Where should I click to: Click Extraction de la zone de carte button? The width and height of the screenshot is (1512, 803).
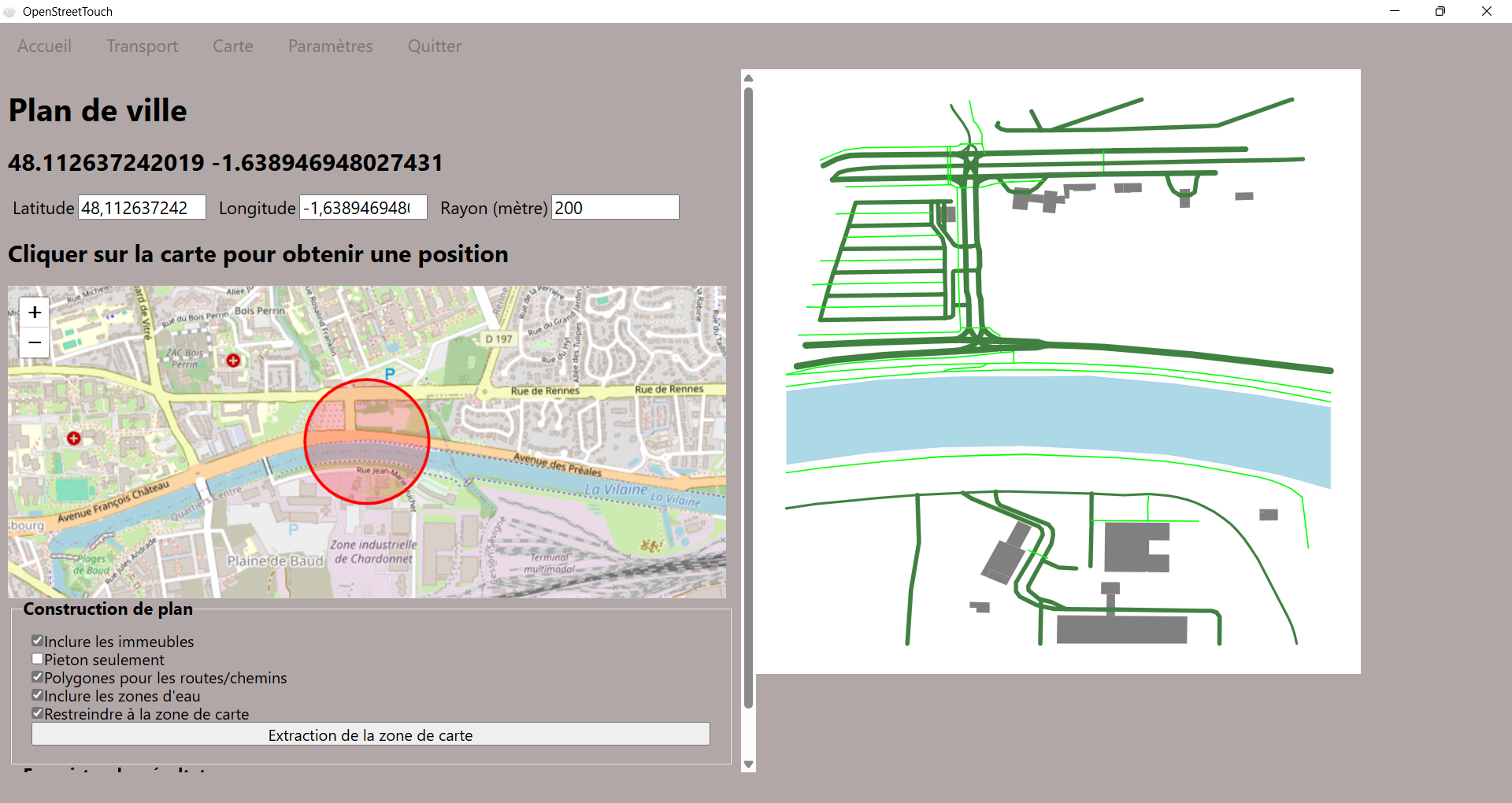click(x=371, y=735)
